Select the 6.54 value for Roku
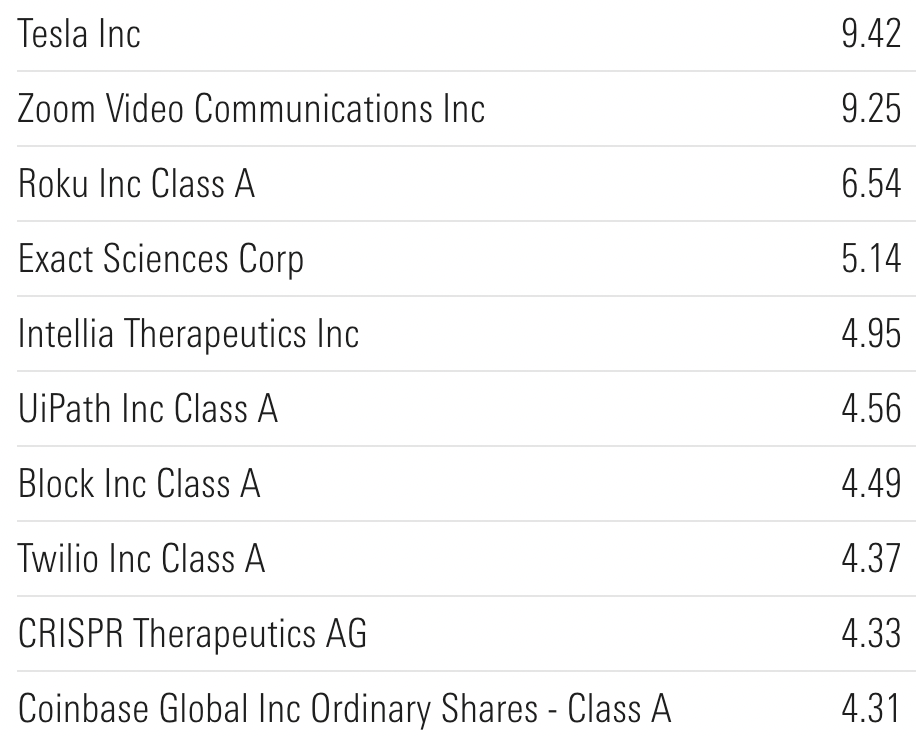 click(x=871, y=183)
